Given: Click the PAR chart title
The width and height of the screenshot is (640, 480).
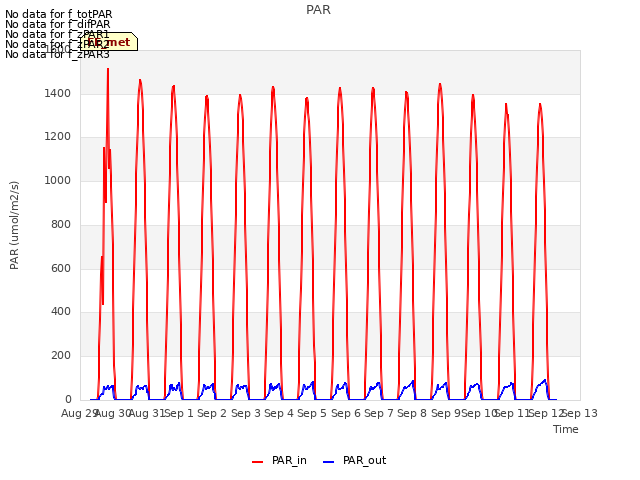Looking at the screenshot, I should pyautogui.click(x=318, y=10).
